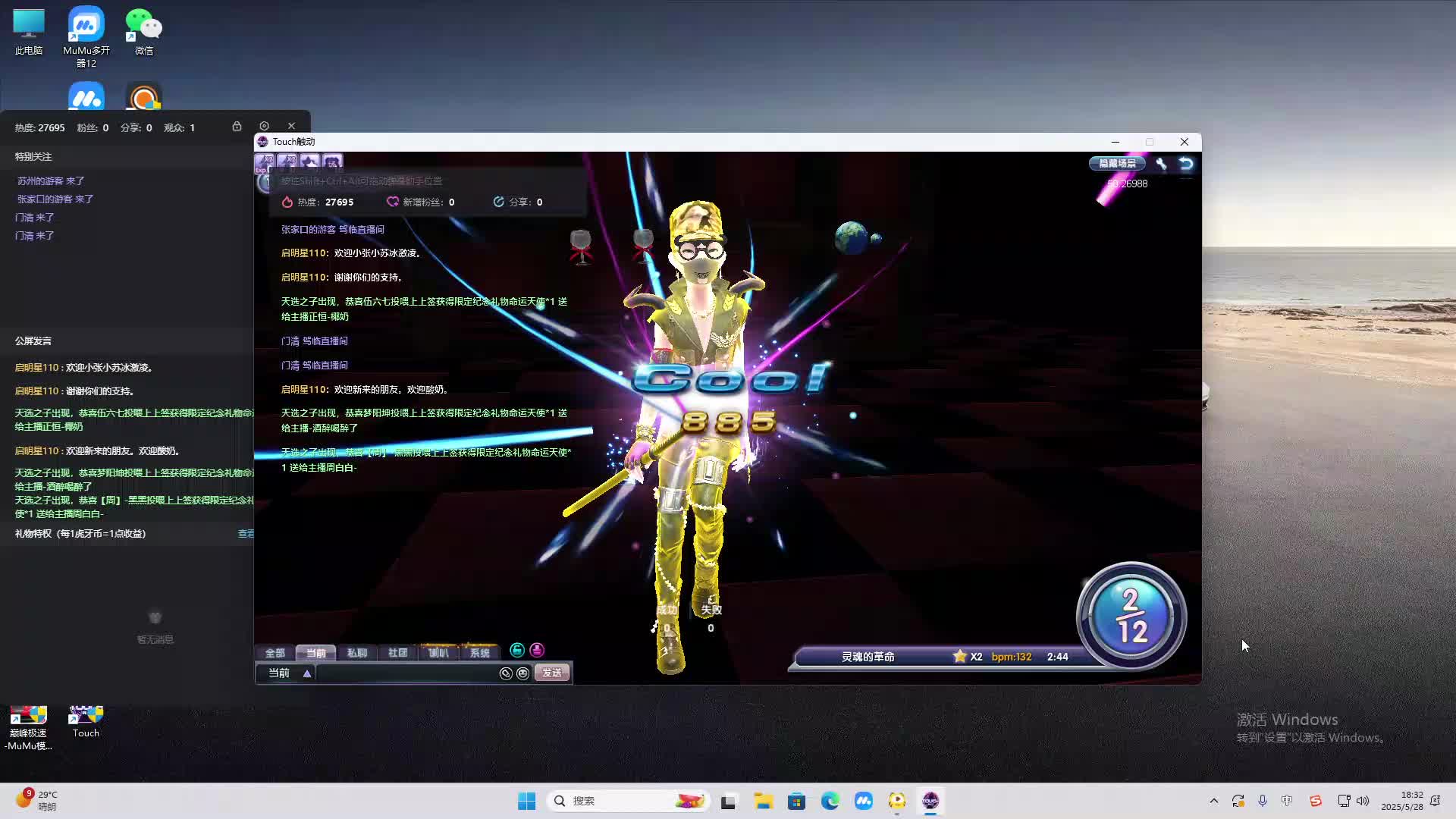The height and width of the screenshot is (819, 1456).
Task: Click the teal unlock chat icon
Action: (x=517, y=651)
